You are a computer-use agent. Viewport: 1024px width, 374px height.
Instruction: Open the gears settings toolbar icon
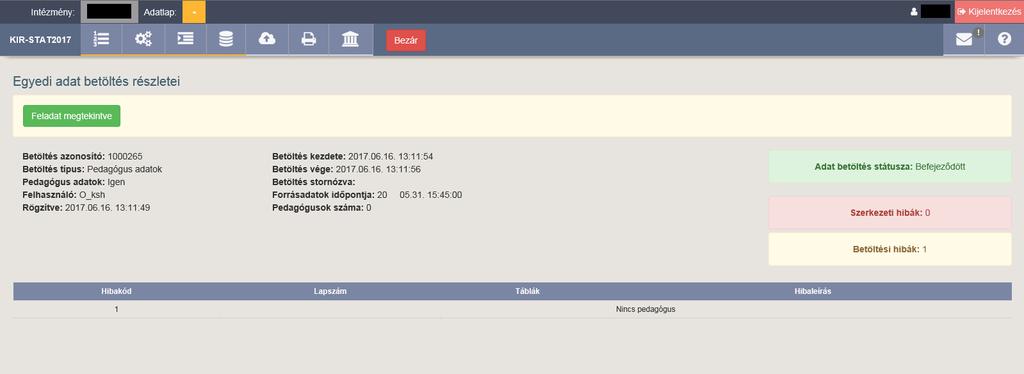coord(143,39)
